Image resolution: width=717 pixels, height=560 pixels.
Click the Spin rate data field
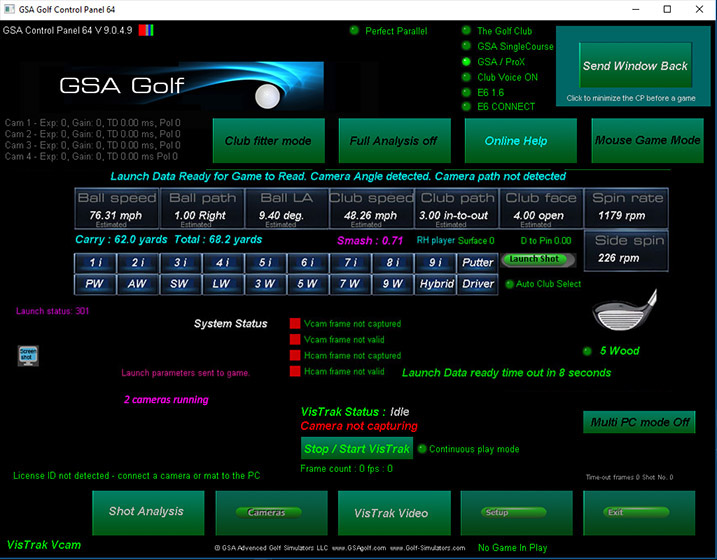click(627, 206)
